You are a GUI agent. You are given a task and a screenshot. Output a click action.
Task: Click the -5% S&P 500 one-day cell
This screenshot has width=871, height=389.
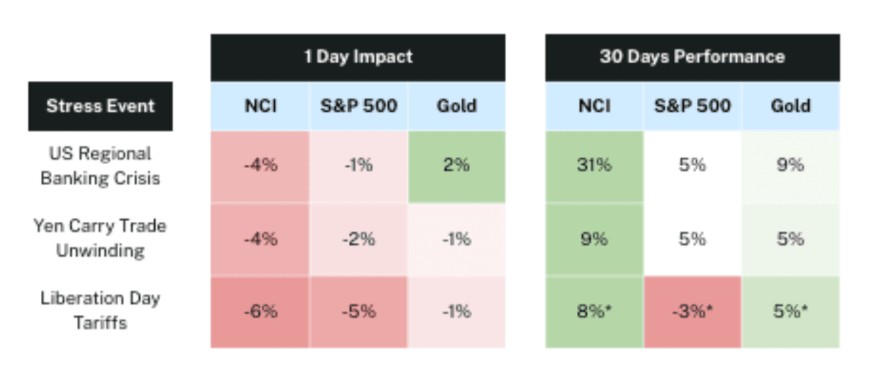pos(358,312)
